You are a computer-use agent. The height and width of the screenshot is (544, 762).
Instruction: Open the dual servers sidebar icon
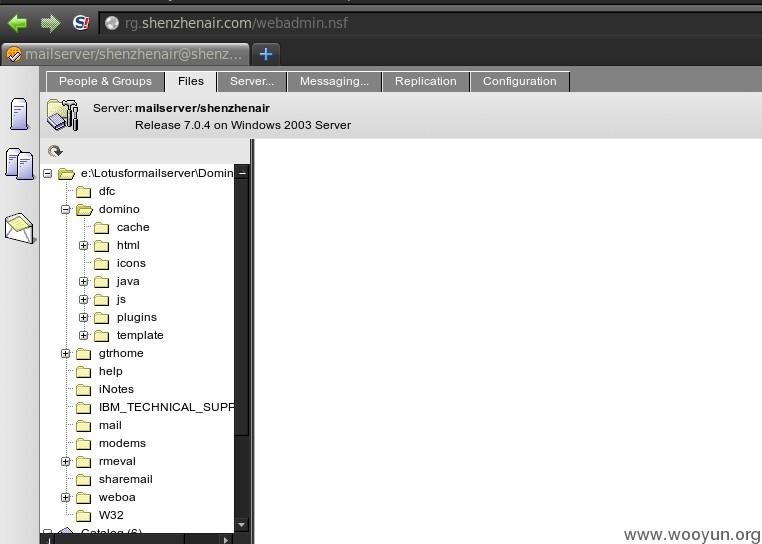pos(19,164)
